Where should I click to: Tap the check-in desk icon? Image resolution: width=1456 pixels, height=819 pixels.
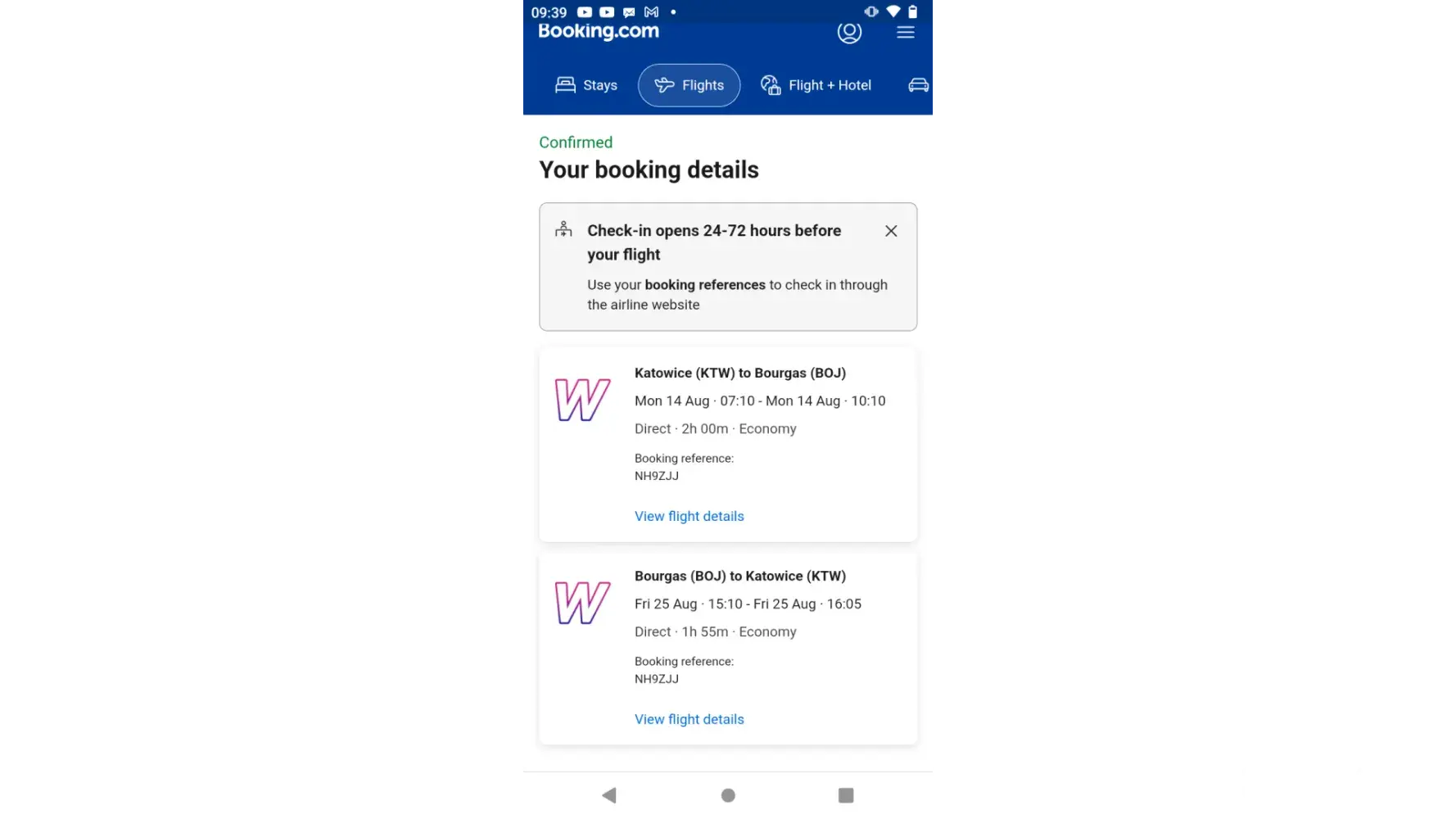(x=563, y=229)
